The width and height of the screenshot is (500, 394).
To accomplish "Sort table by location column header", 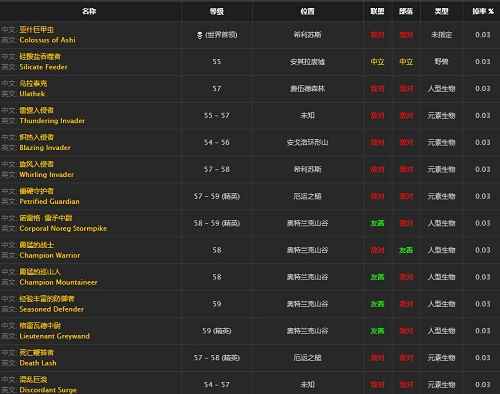I will pos(307,11).
